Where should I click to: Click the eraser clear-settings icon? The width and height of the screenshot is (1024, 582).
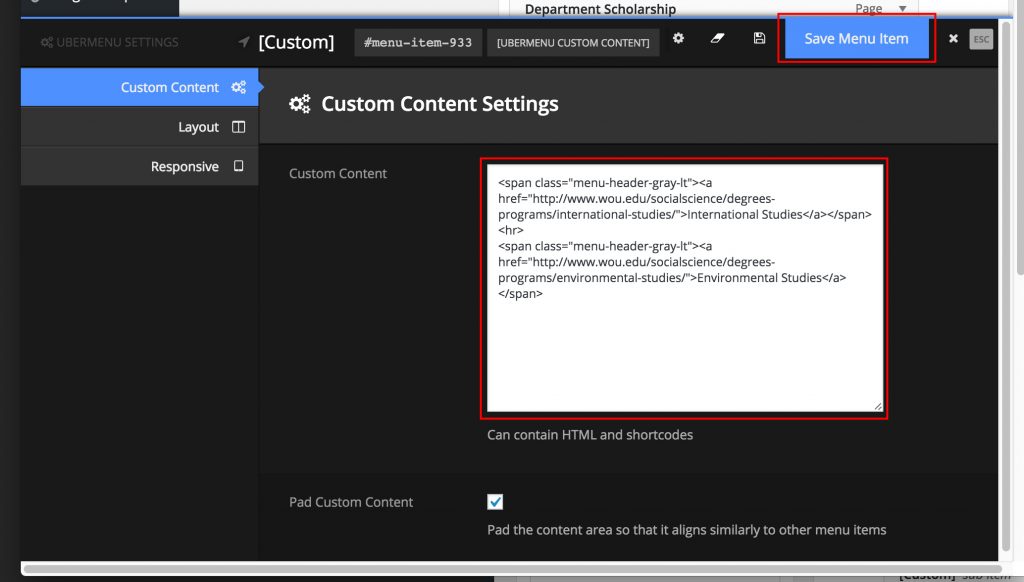(x=717, y=39)
